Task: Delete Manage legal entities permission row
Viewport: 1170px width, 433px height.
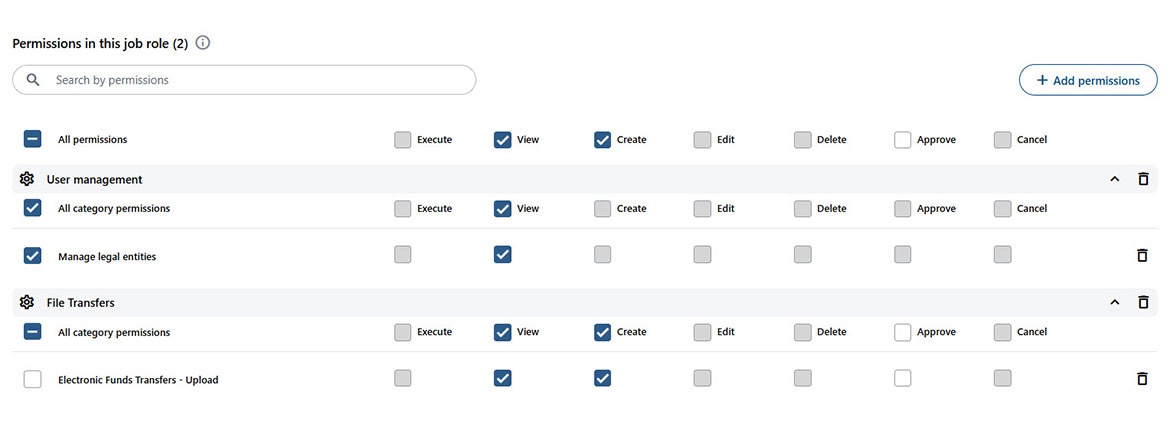Action: [x=1142, y=256]
